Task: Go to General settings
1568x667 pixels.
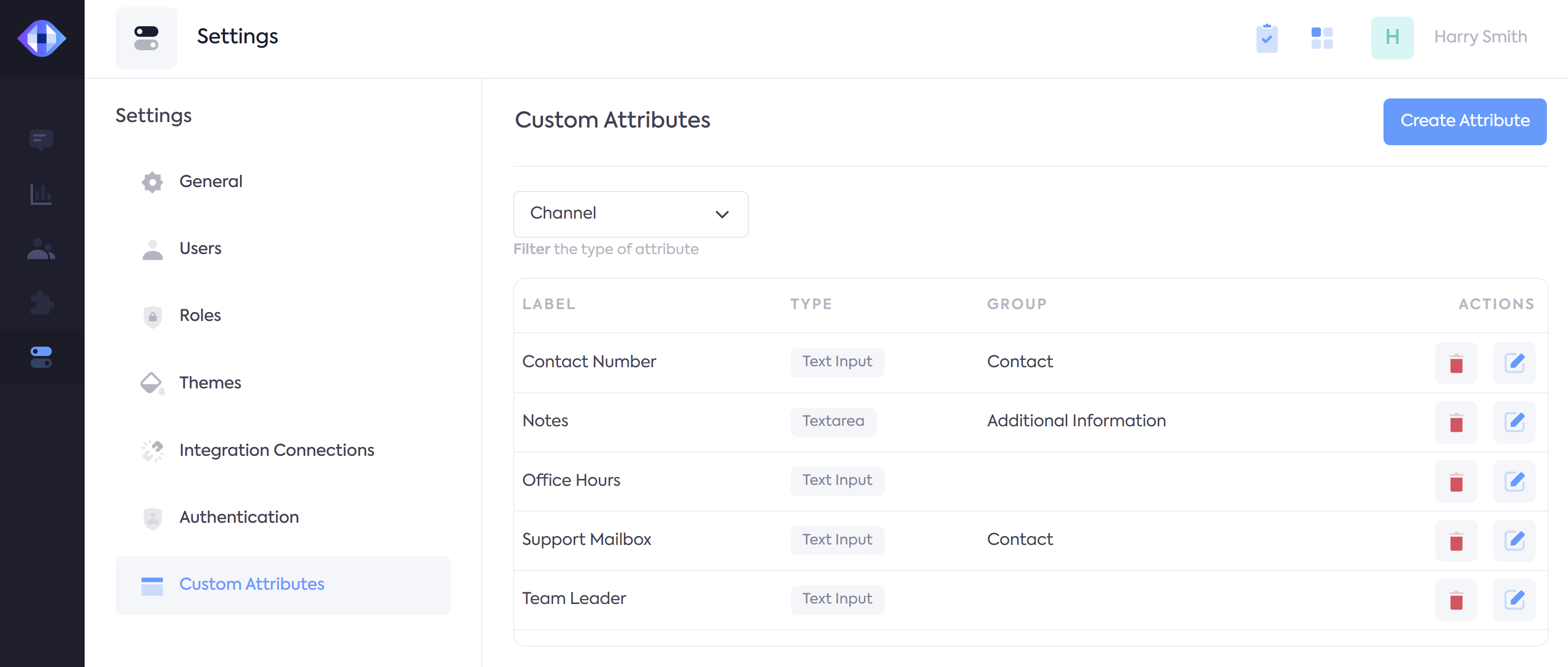Action: (210, 182)
